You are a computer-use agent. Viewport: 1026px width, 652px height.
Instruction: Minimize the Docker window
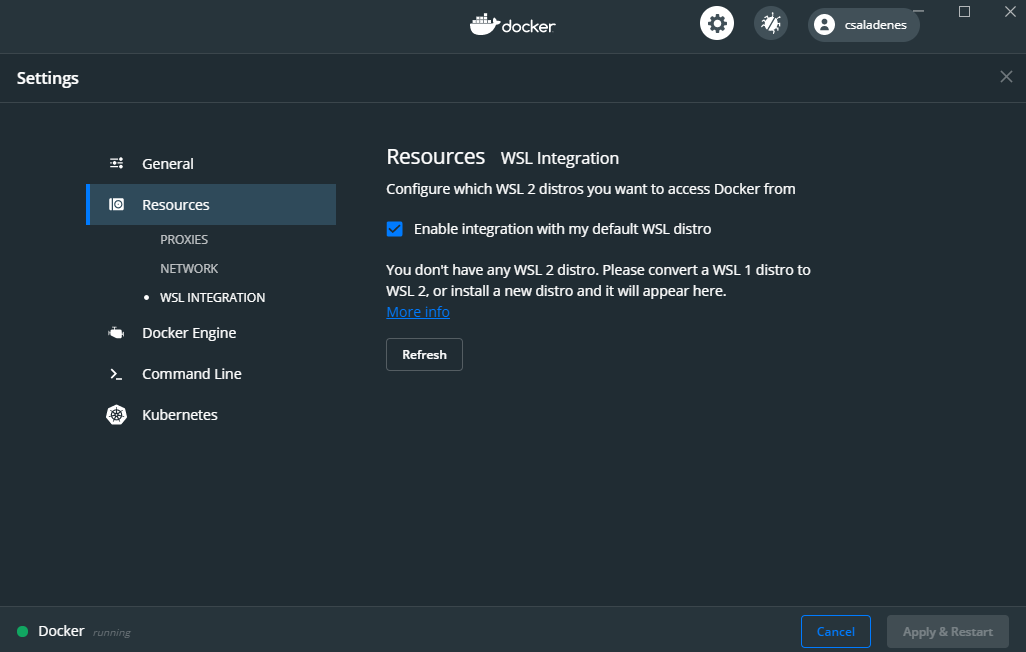click(x=919, y=11)
